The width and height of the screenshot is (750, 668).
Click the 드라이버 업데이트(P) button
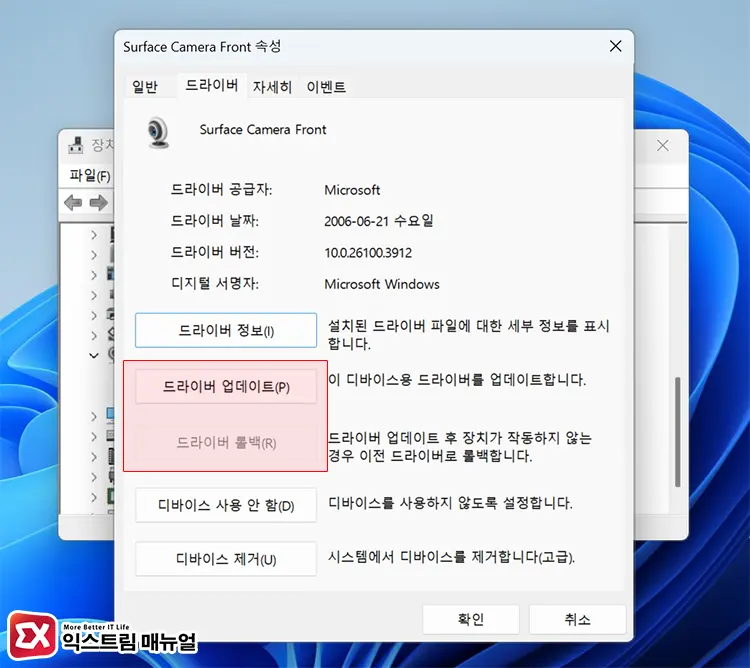click(226, 386)
